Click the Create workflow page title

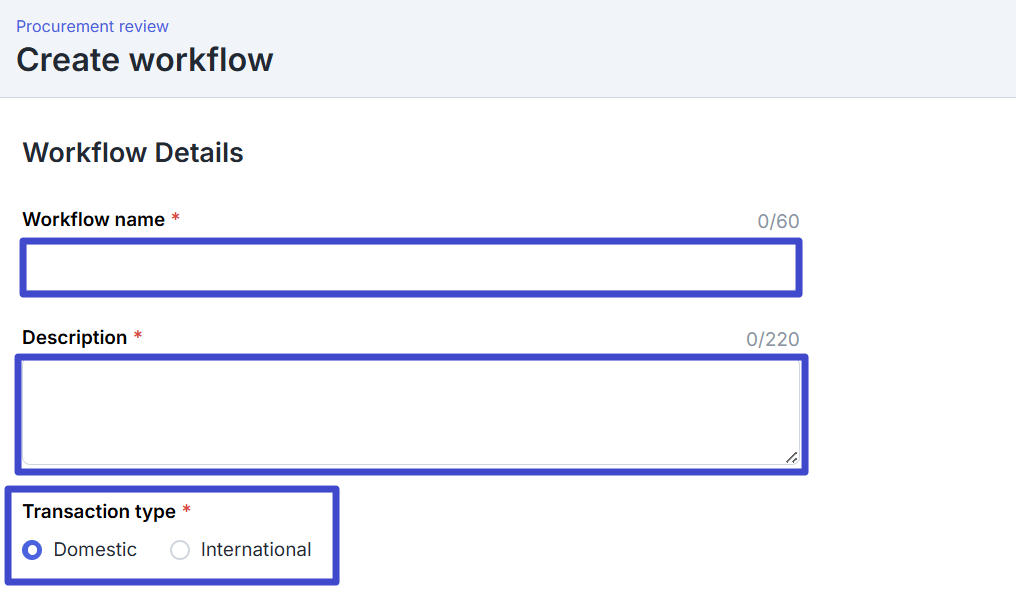pos(144,60)
